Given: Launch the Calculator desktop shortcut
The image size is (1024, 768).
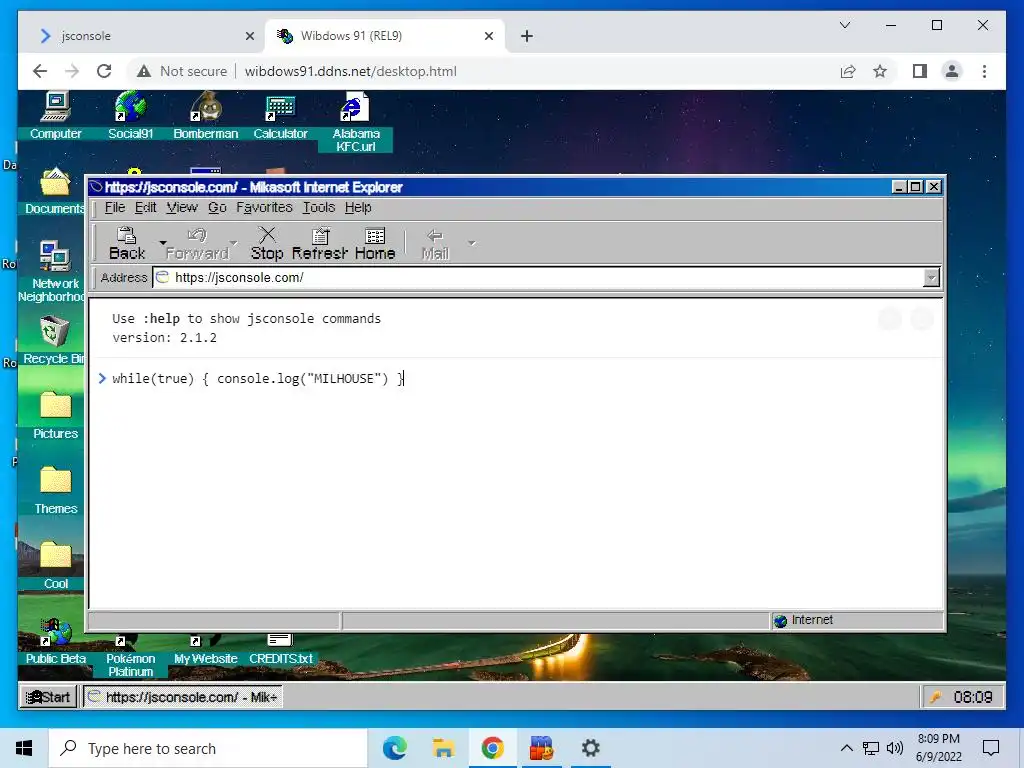Looking at the screenshot, I should 280,116.
